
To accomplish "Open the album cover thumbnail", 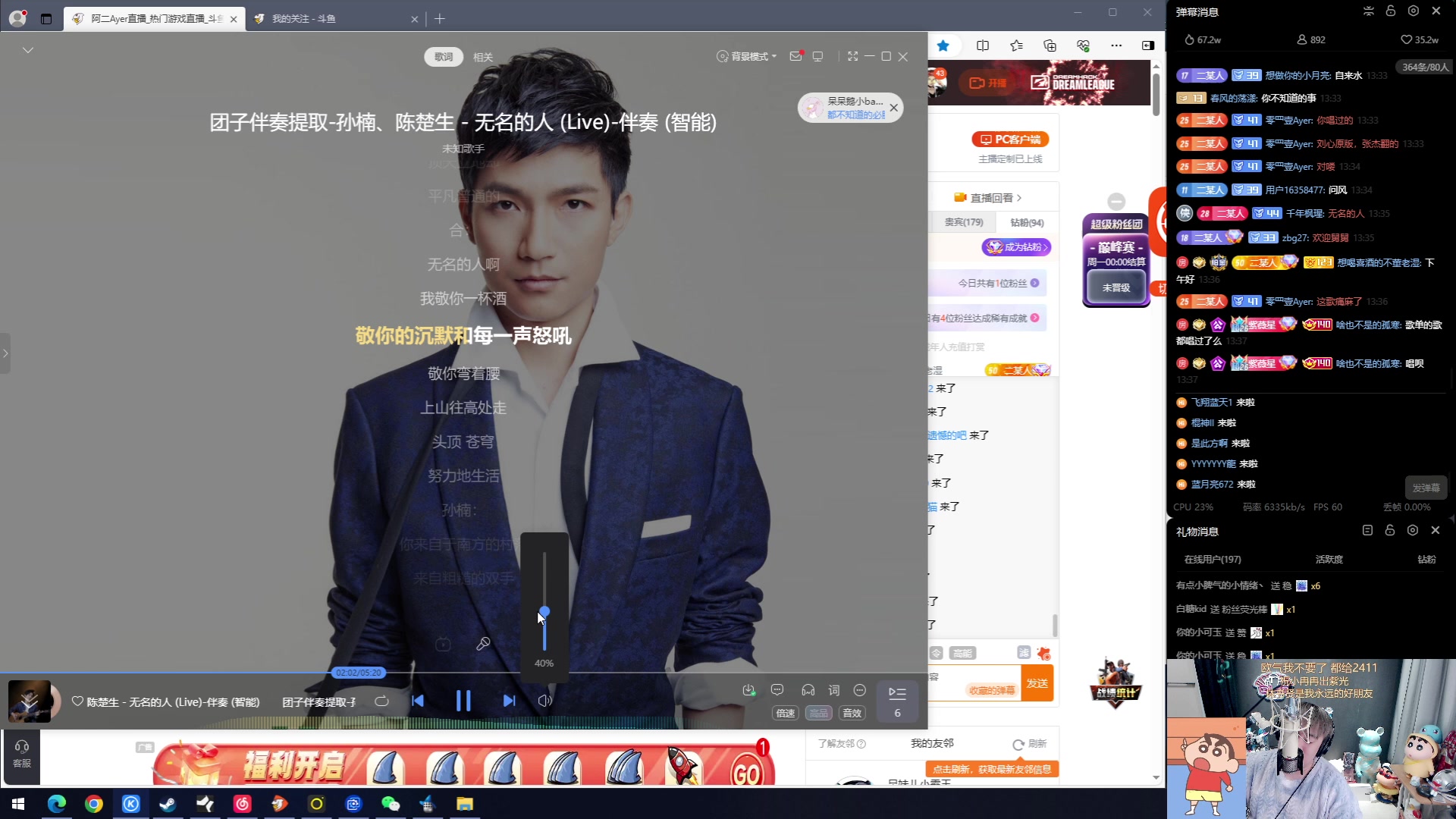I will (x=30, y=701).
